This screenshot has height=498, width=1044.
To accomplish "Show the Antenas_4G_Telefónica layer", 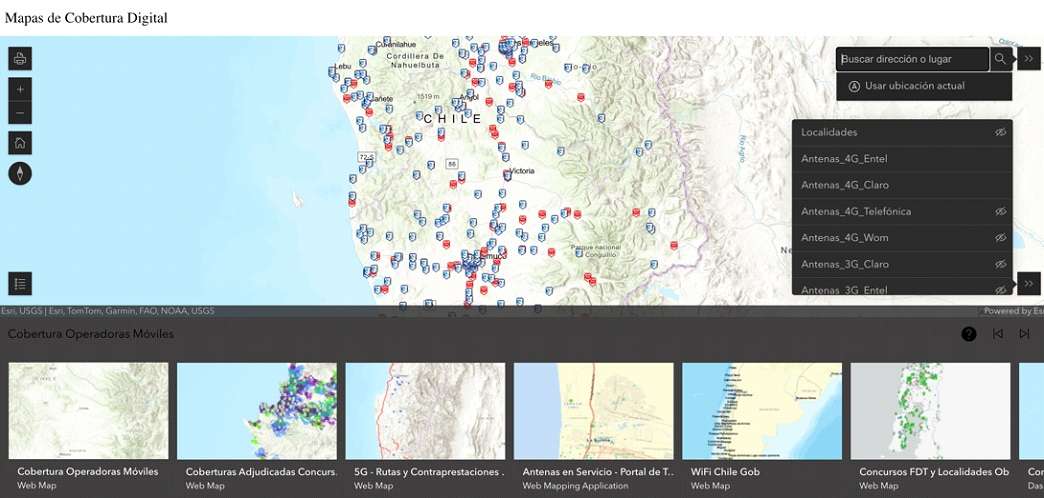I will click(999, 212).
